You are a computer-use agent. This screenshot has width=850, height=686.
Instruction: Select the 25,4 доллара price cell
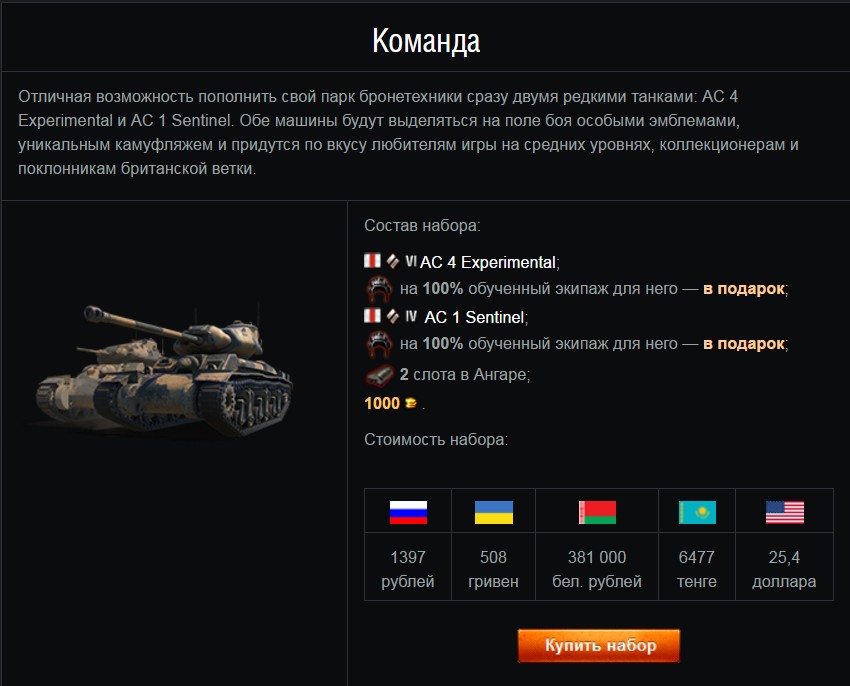tap(784, 566)
